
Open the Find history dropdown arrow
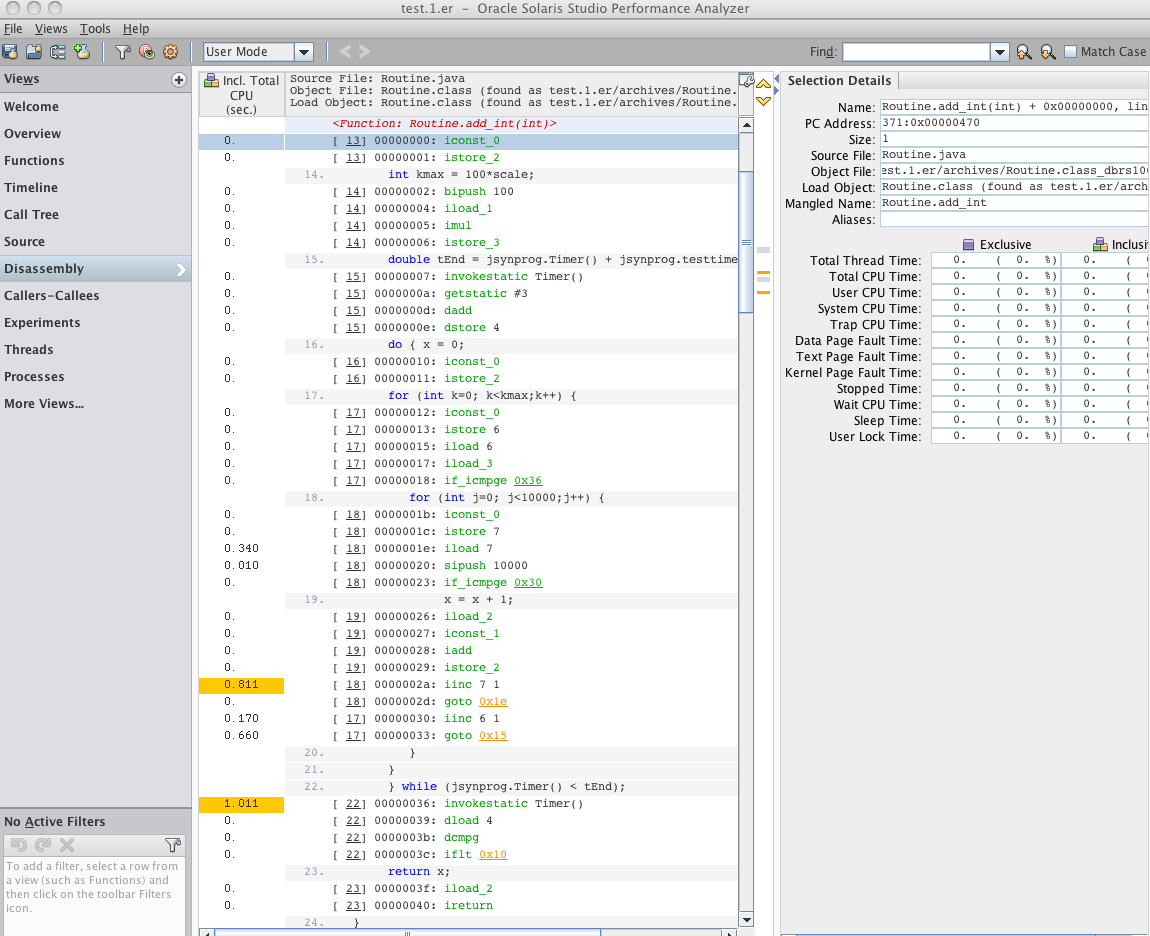click(x=999, y=52)
